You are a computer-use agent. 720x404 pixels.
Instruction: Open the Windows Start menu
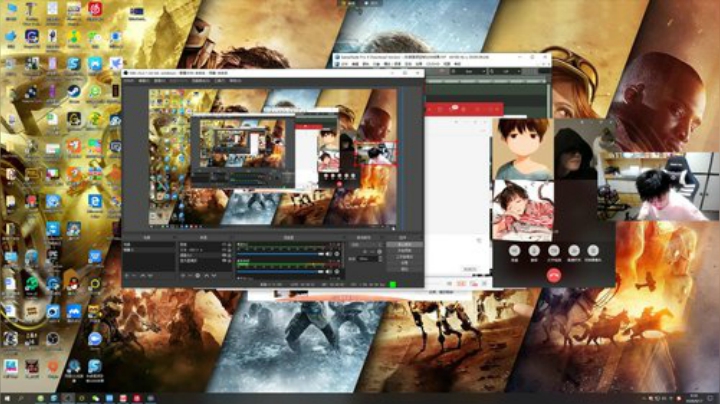7,398
